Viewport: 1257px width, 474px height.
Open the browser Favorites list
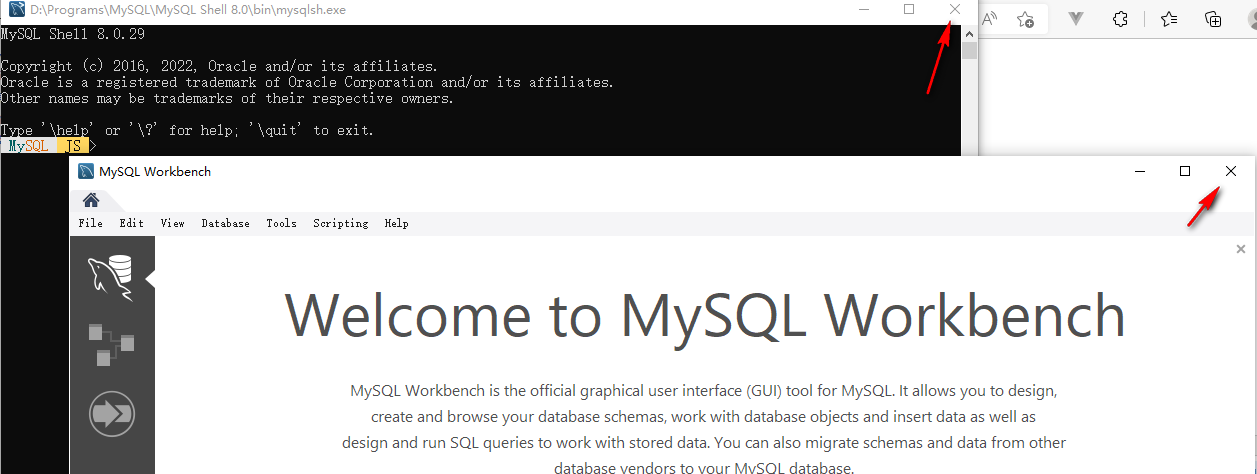(x=1169, y=19)
